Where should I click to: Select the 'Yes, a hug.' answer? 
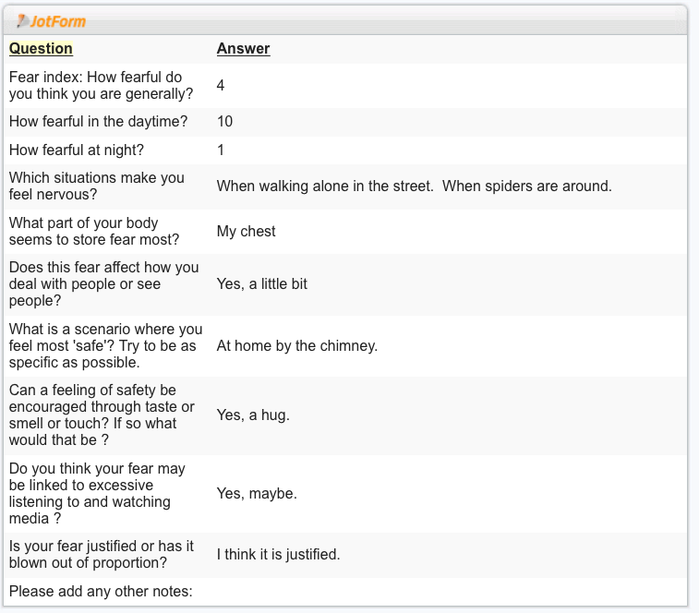point(253,415)
